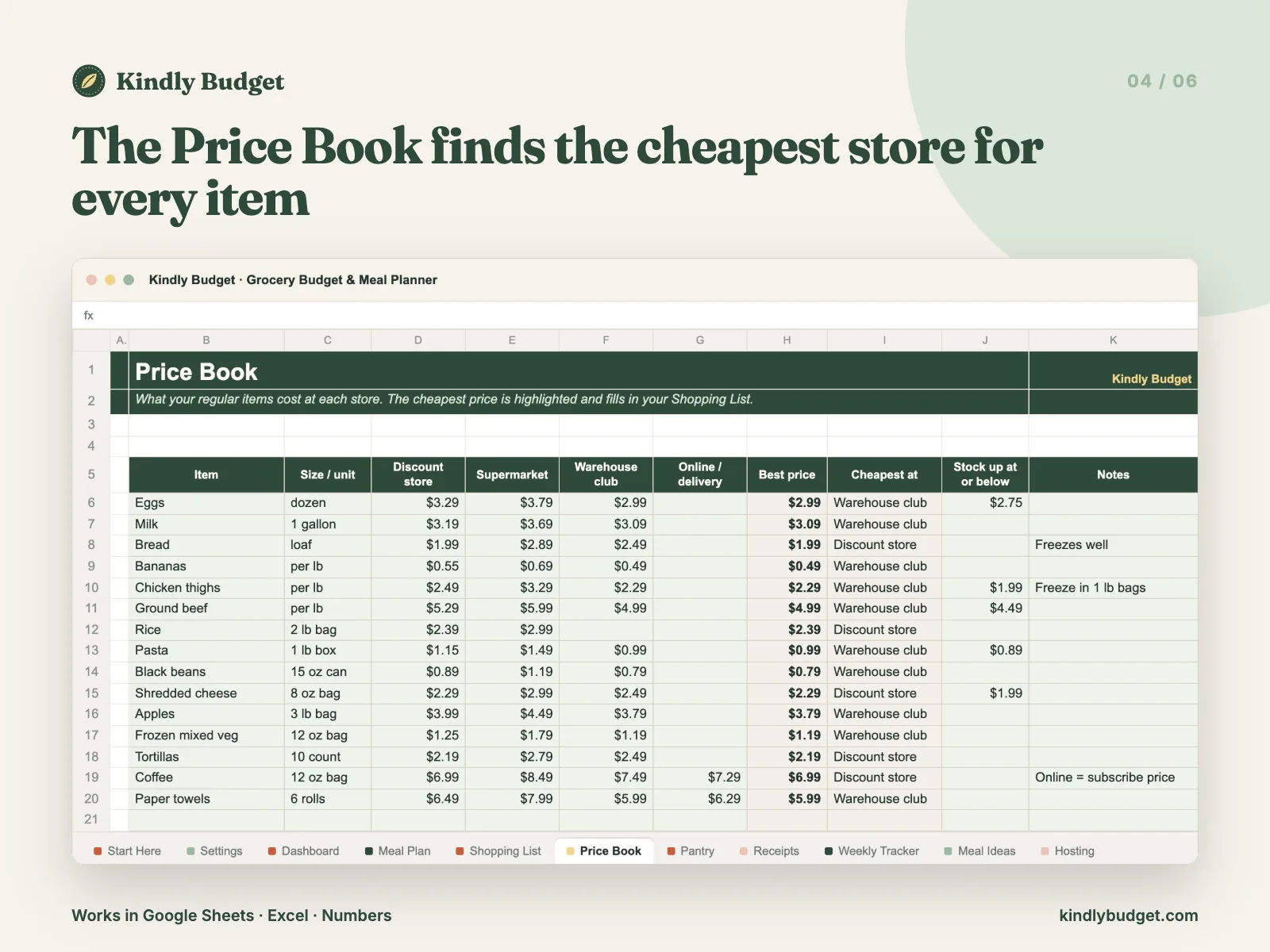The image size is (1270, 952).
Task: Click the 1 gallon size cell
Action: (328, 524)
